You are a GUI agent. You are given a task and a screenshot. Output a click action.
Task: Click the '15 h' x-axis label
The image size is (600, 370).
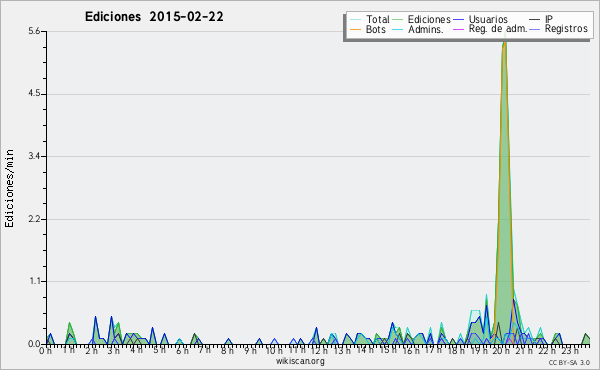[x=388, y=351]
